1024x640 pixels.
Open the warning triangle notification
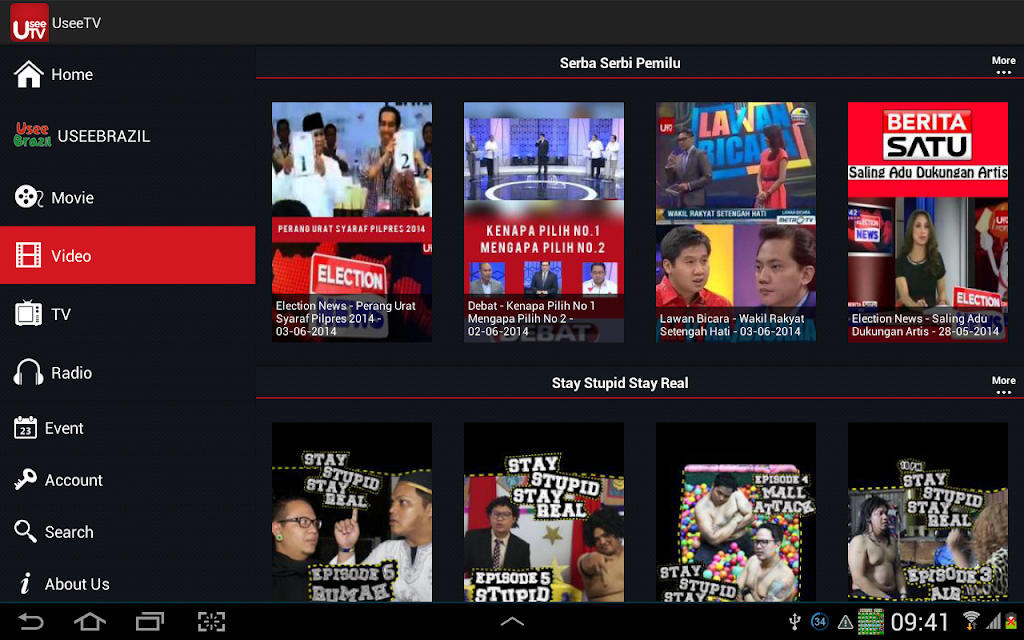(845, 622)
